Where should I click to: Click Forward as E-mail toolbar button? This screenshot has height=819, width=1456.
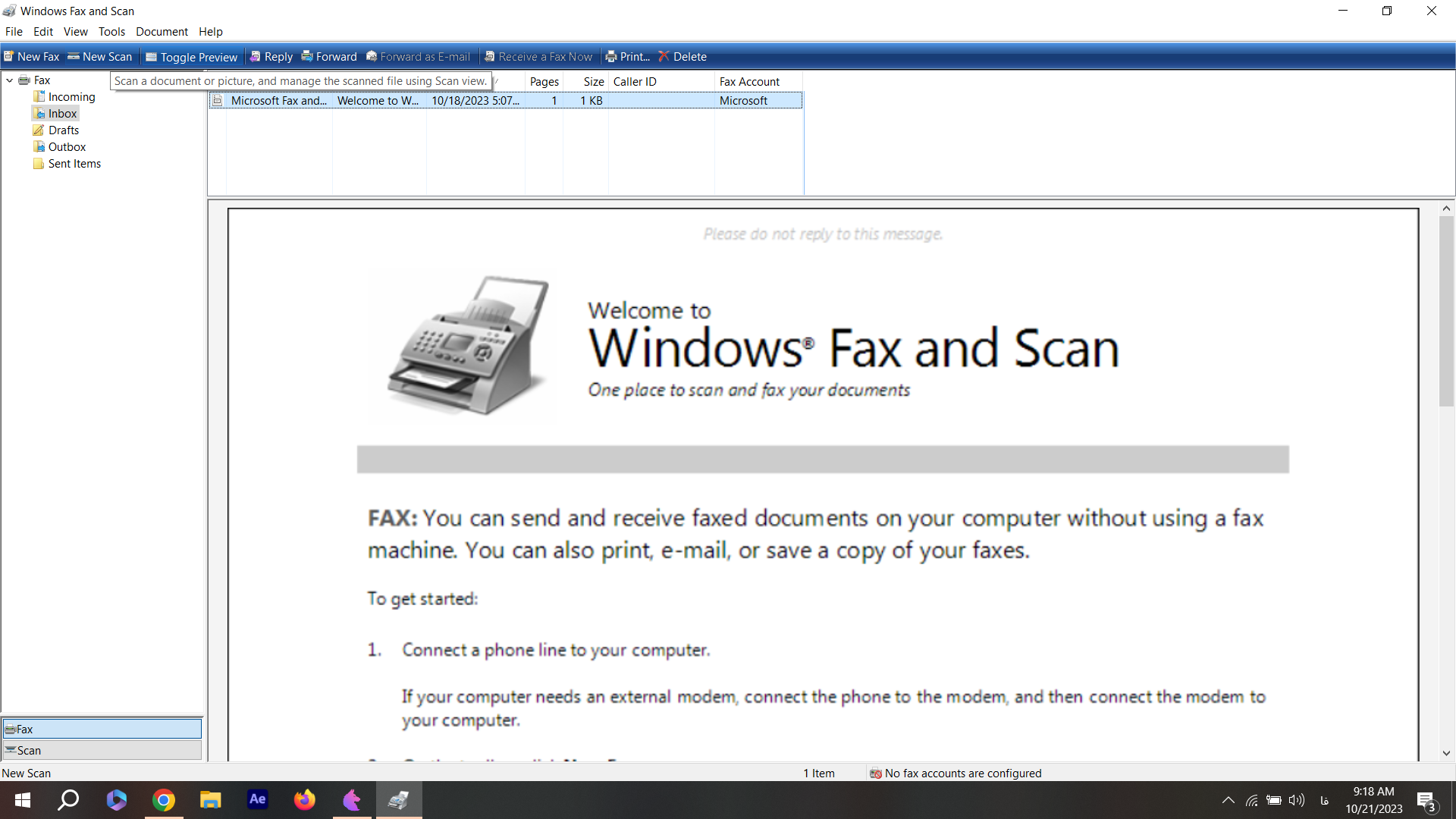pos(418,57)
